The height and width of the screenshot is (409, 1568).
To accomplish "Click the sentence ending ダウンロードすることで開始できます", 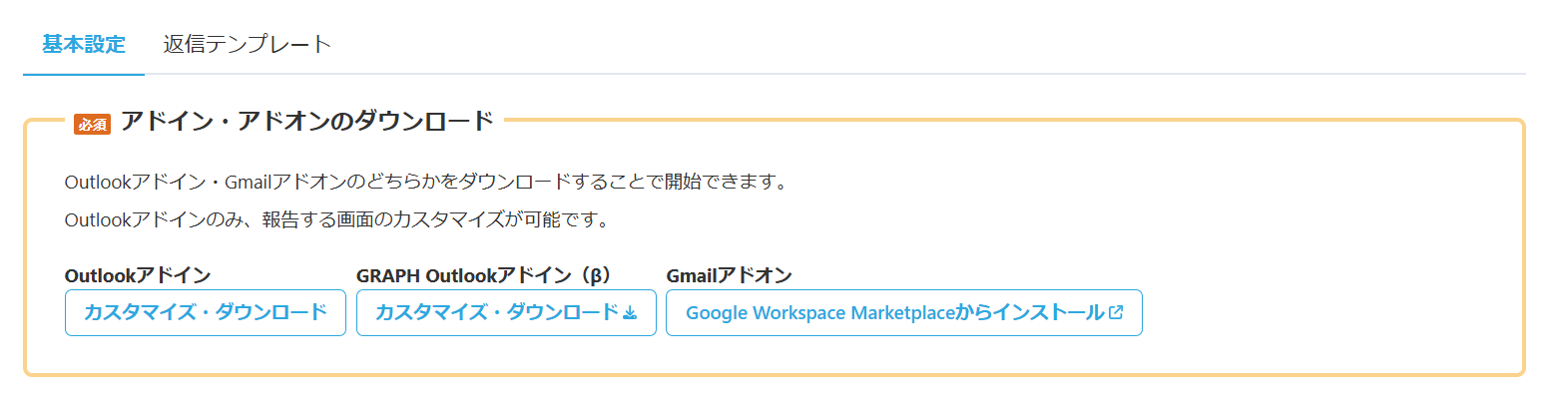I will tap(427, 182).
